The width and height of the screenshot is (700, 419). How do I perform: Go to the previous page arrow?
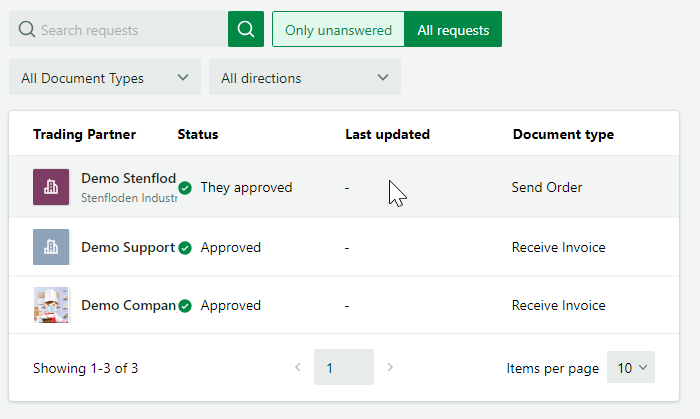tap(298, 367)
